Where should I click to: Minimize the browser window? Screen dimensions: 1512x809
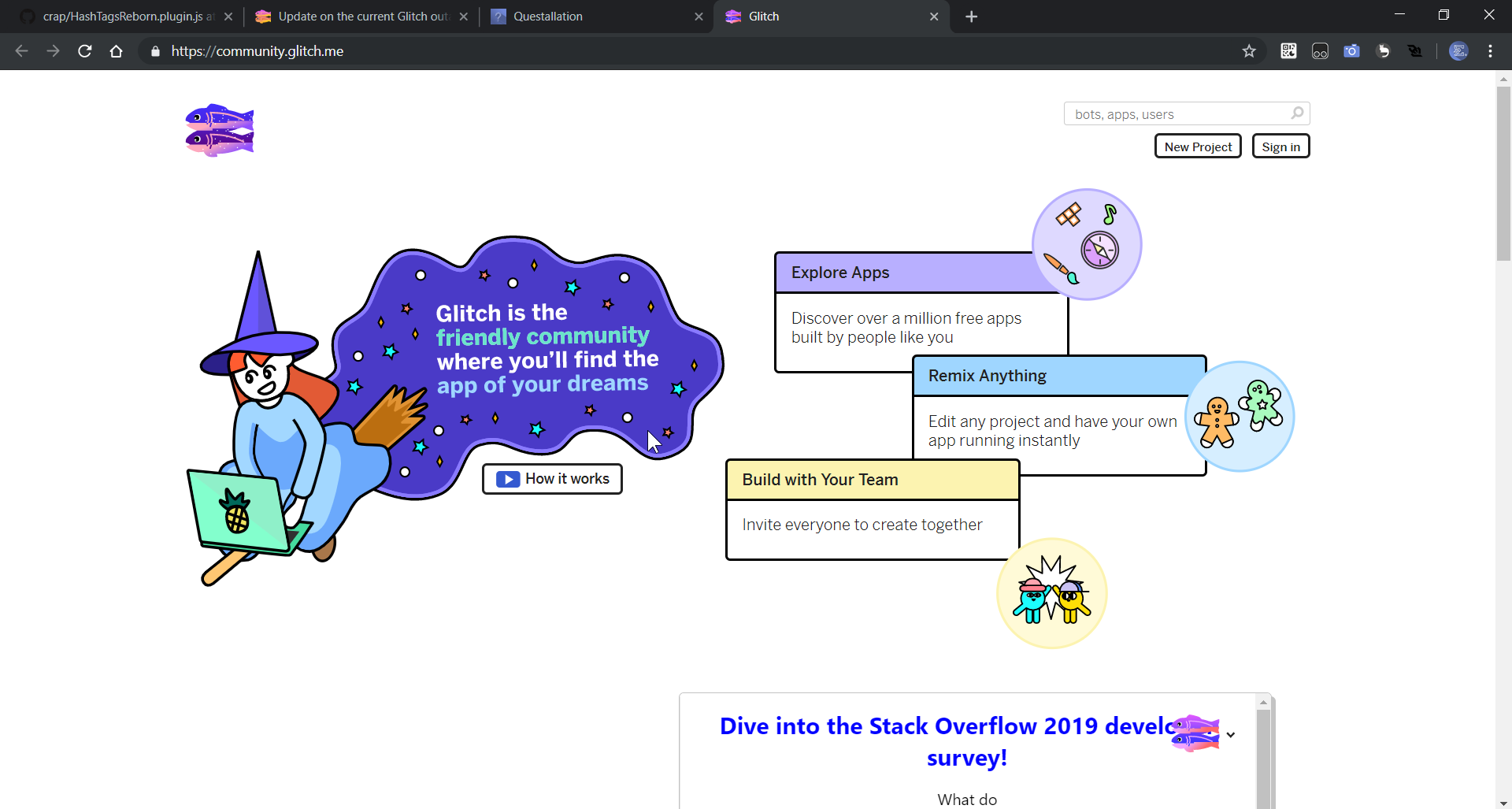click(x=1399, y=15)
